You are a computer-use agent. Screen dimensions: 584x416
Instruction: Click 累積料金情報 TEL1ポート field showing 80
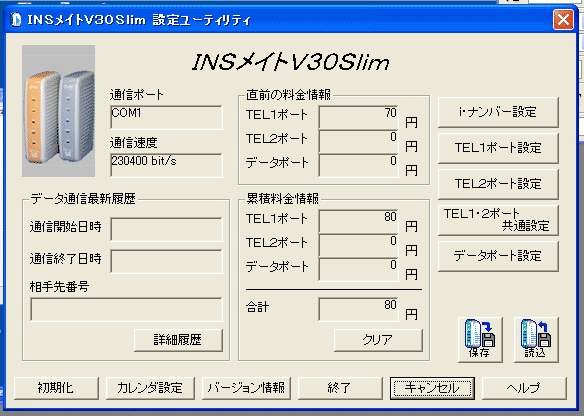coord(358,222)
